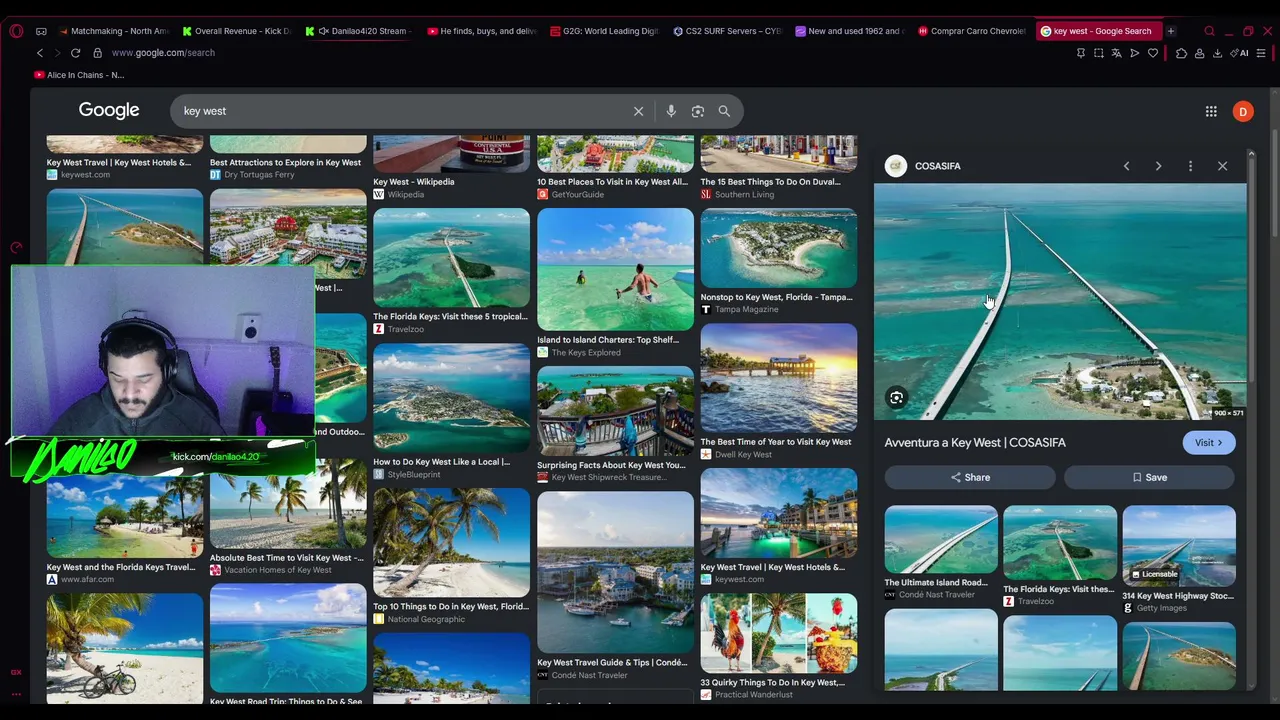Open the browser tab search icon
The width and height of the screenshot is (1280, 720).
1209,31
